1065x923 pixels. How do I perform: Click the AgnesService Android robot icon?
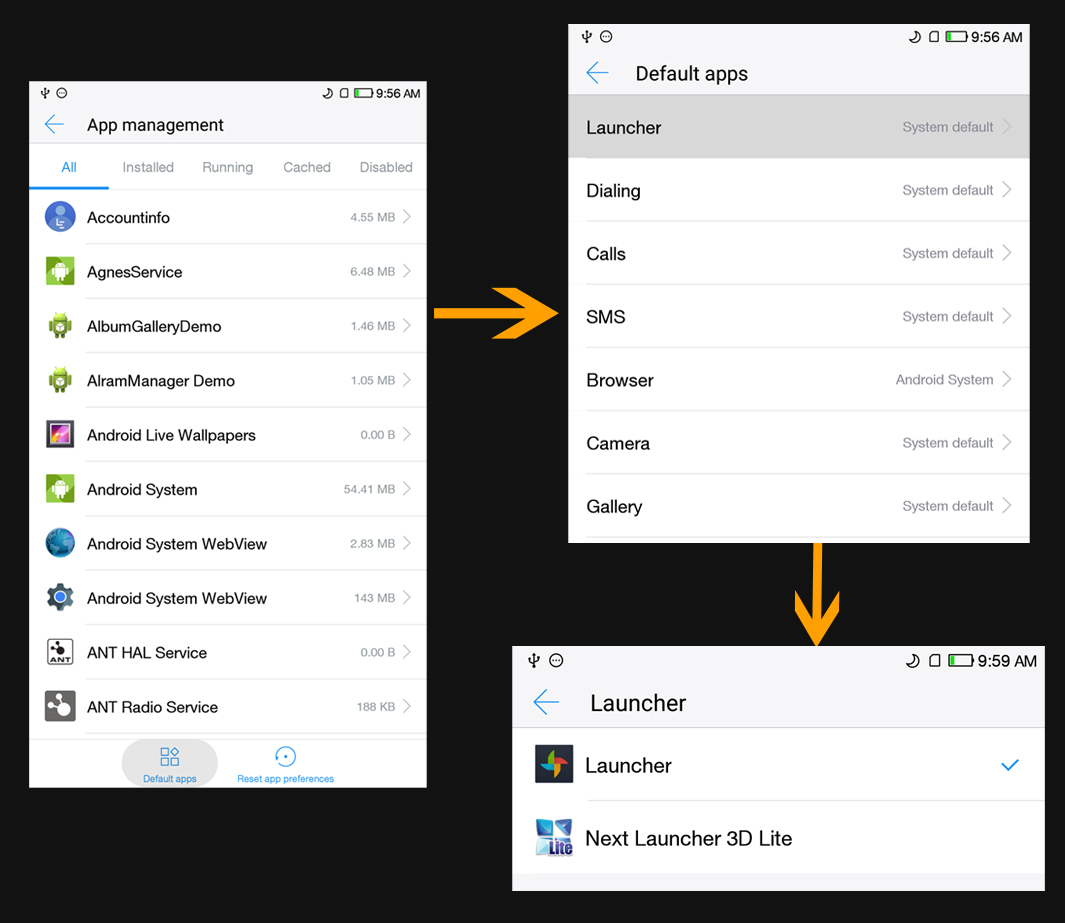click(60, 271)
